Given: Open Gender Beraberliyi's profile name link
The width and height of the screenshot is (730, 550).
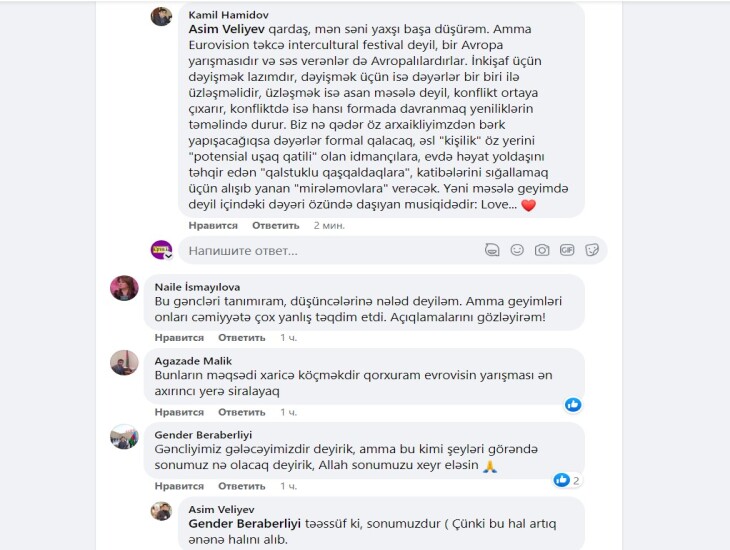Looking at the screenshot, I should pyautogui.click(x=203, y=435).
